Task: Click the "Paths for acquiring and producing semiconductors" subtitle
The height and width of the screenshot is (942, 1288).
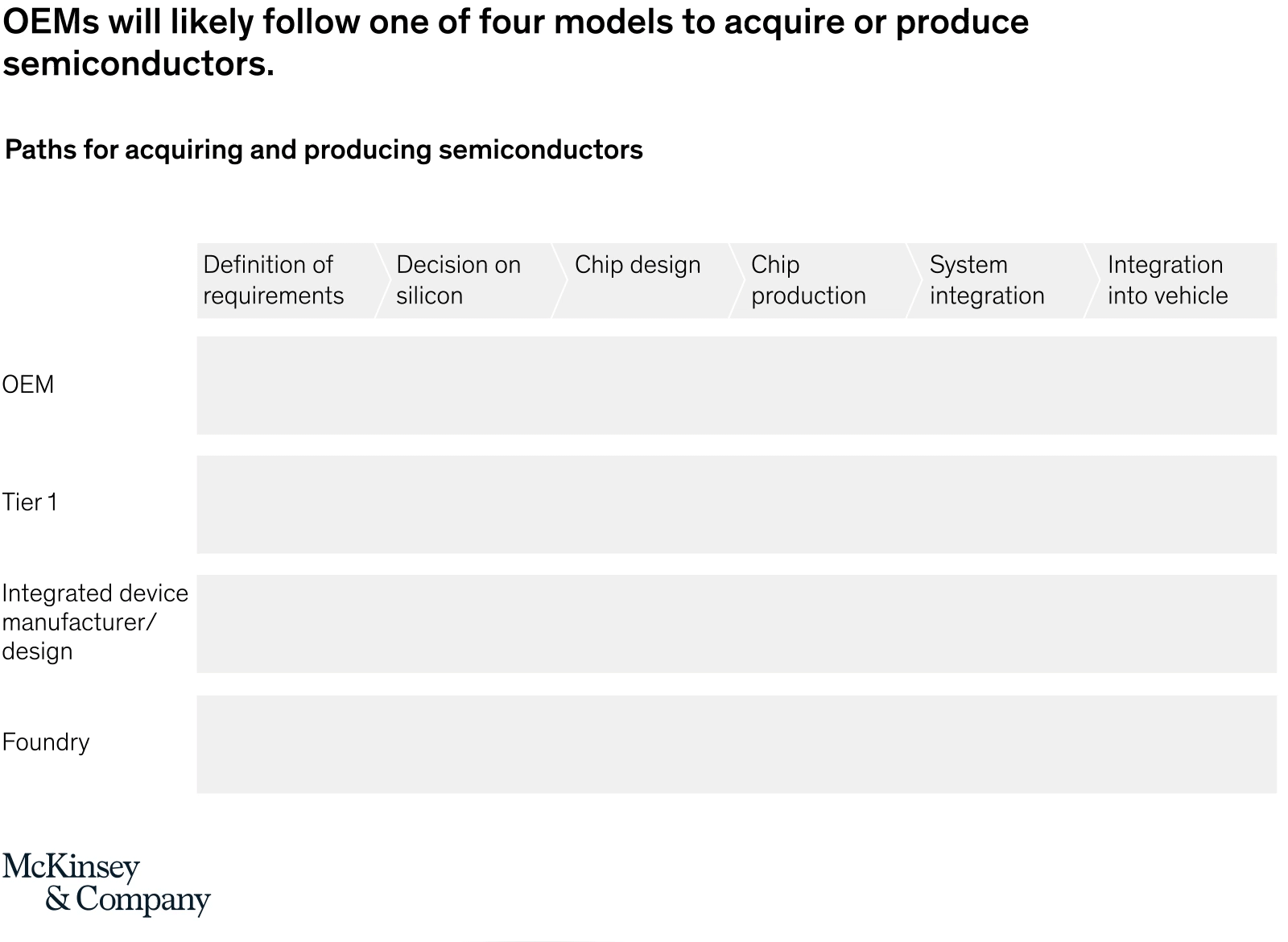Action: tap(324, 150)
